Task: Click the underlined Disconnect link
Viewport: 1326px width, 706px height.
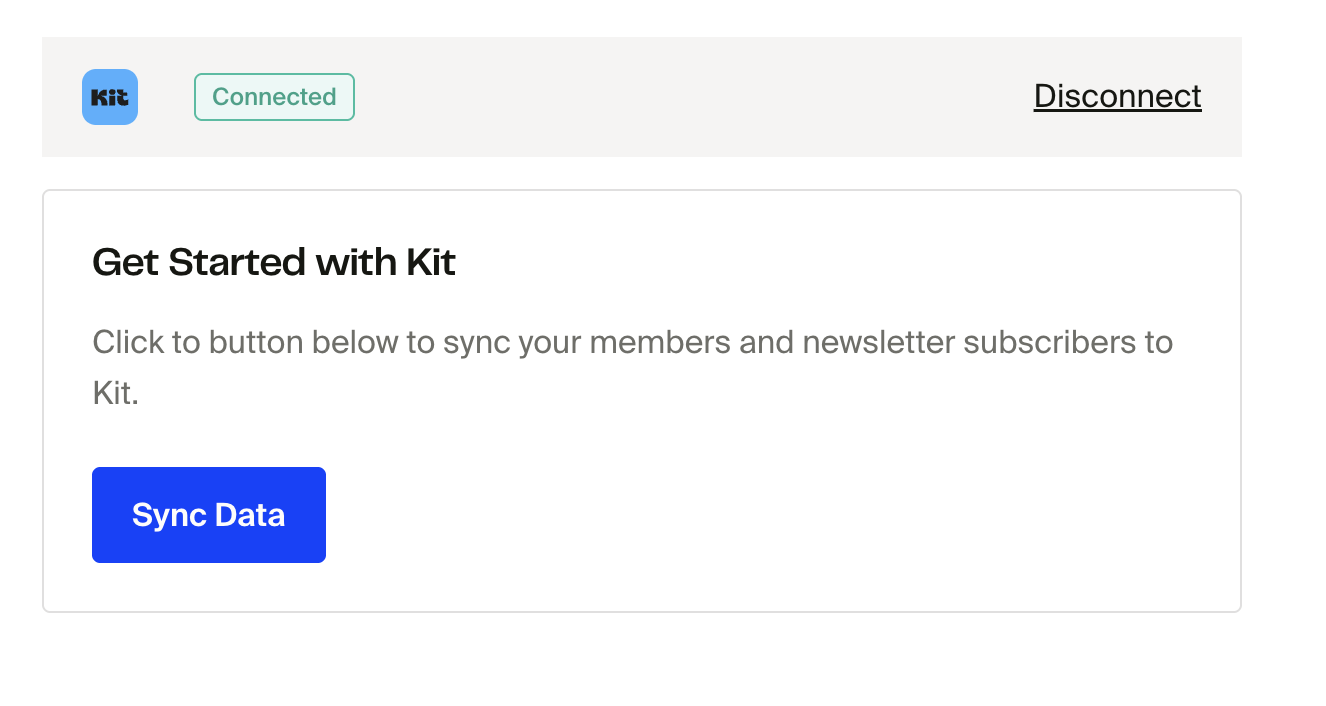Action: click(1117, 96)
